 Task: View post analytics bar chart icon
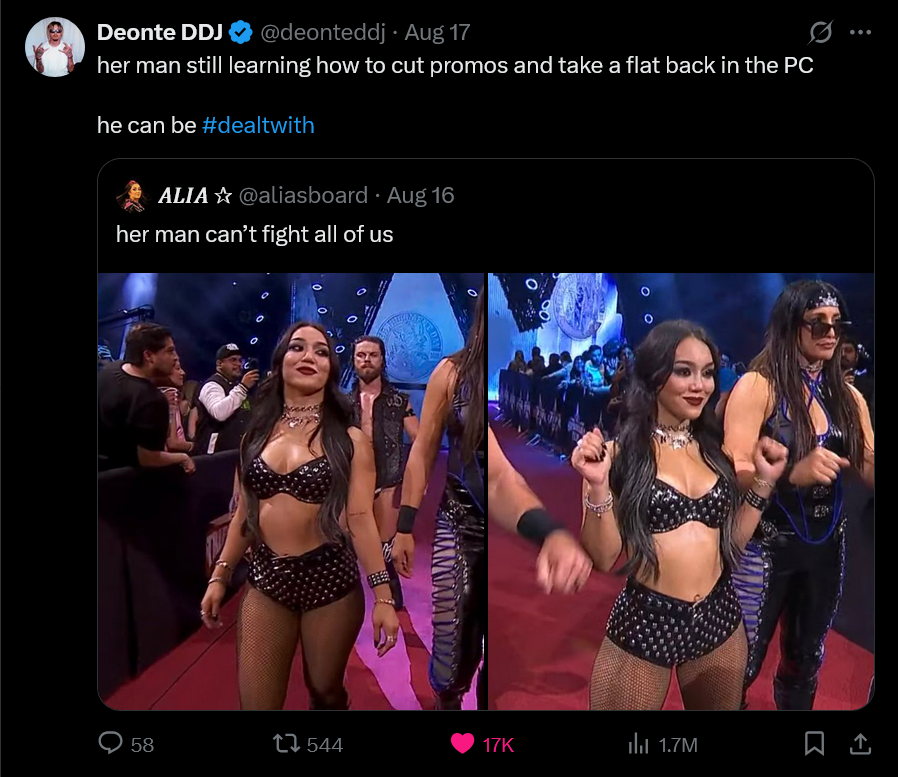coord(638,744)
